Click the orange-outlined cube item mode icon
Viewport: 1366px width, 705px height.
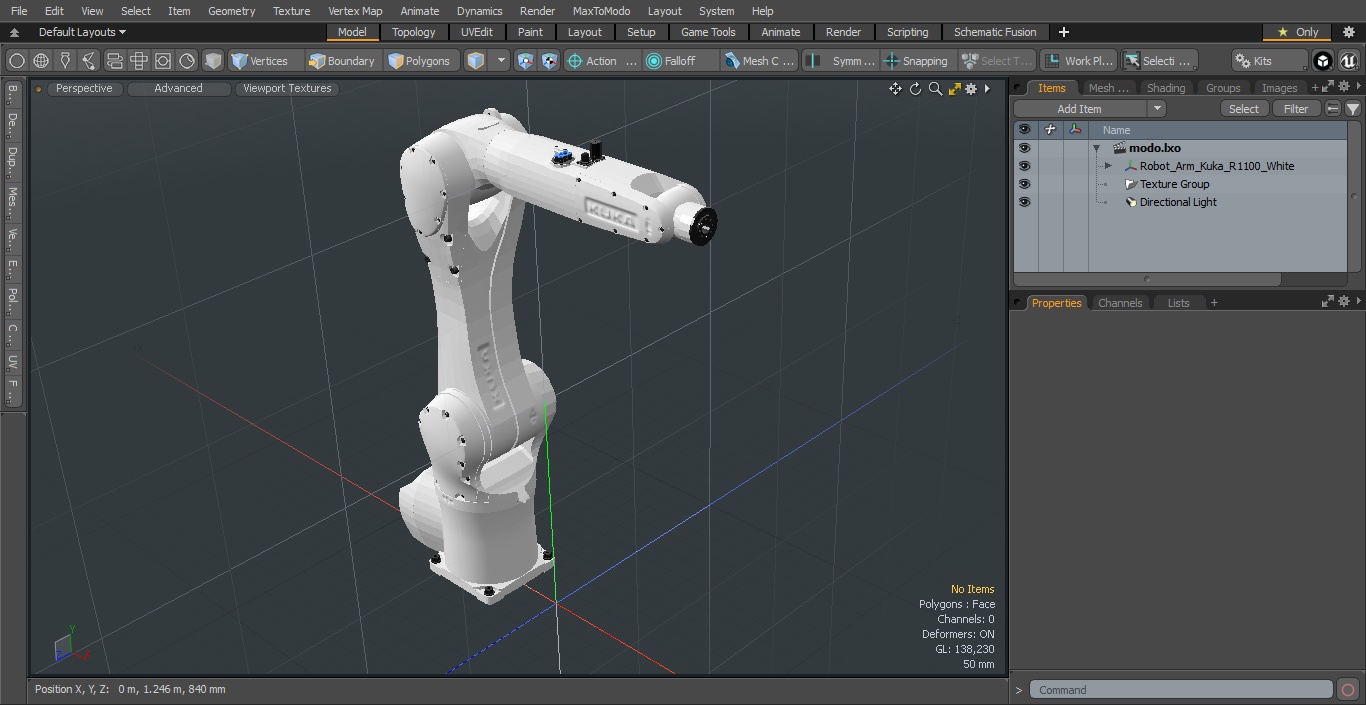(x=476, y=61)
